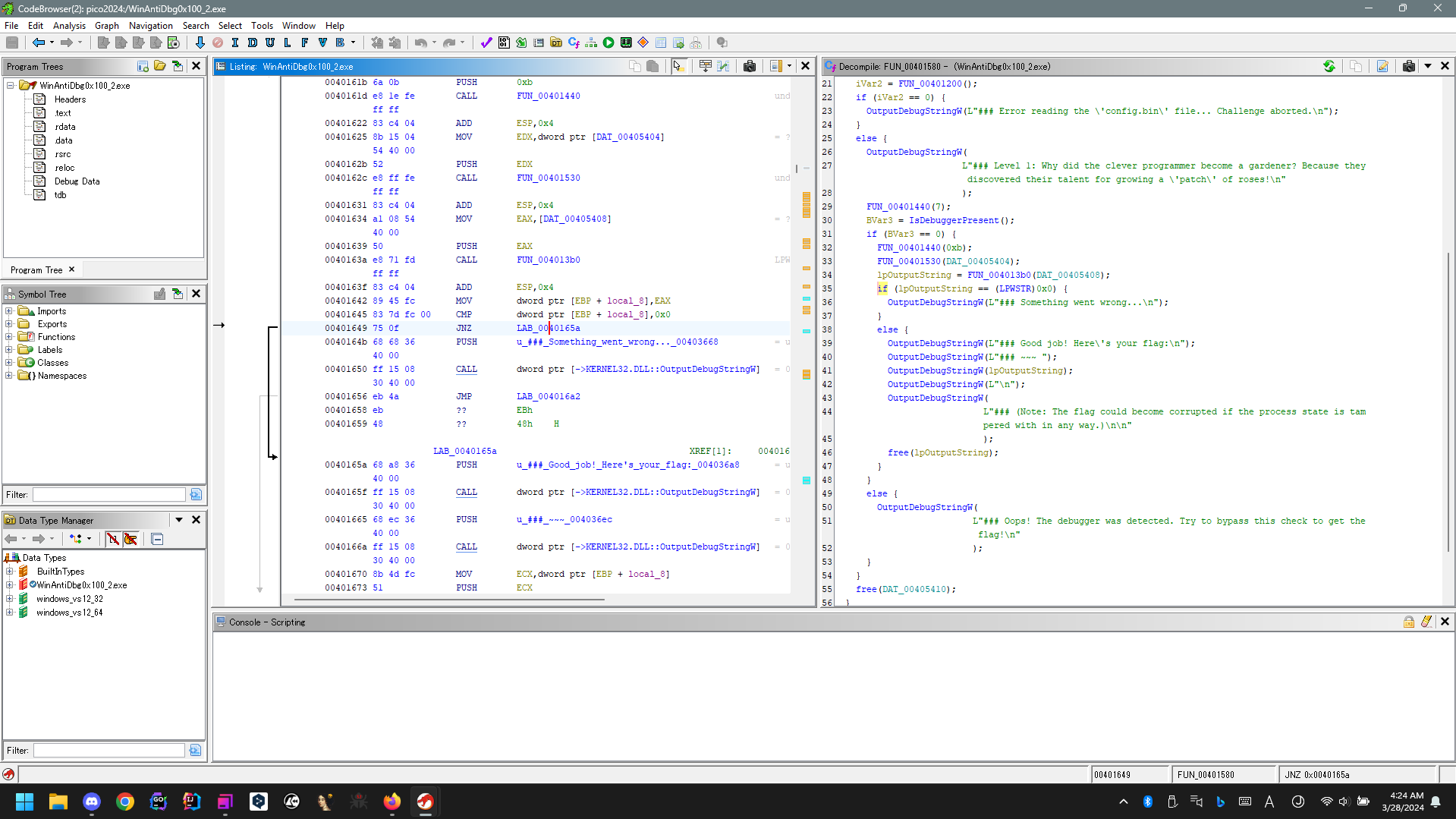
Task: Expand the Functions folder in Symbol Tree
Action: point(9,337)
